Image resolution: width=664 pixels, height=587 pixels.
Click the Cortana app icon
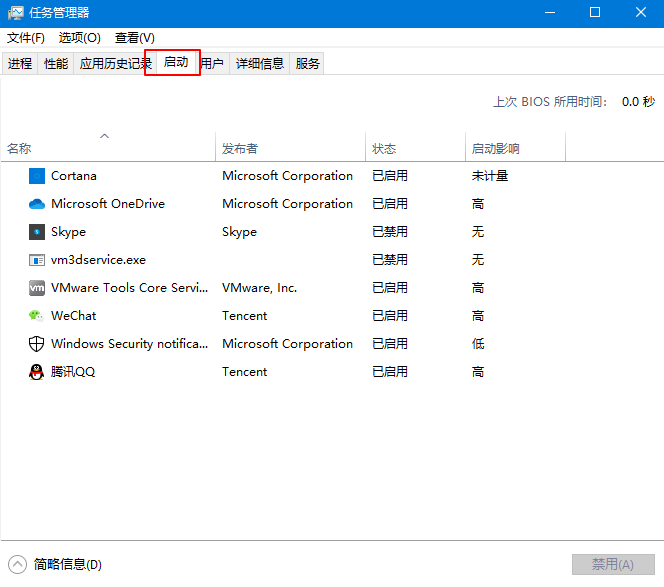coord(37,176)
